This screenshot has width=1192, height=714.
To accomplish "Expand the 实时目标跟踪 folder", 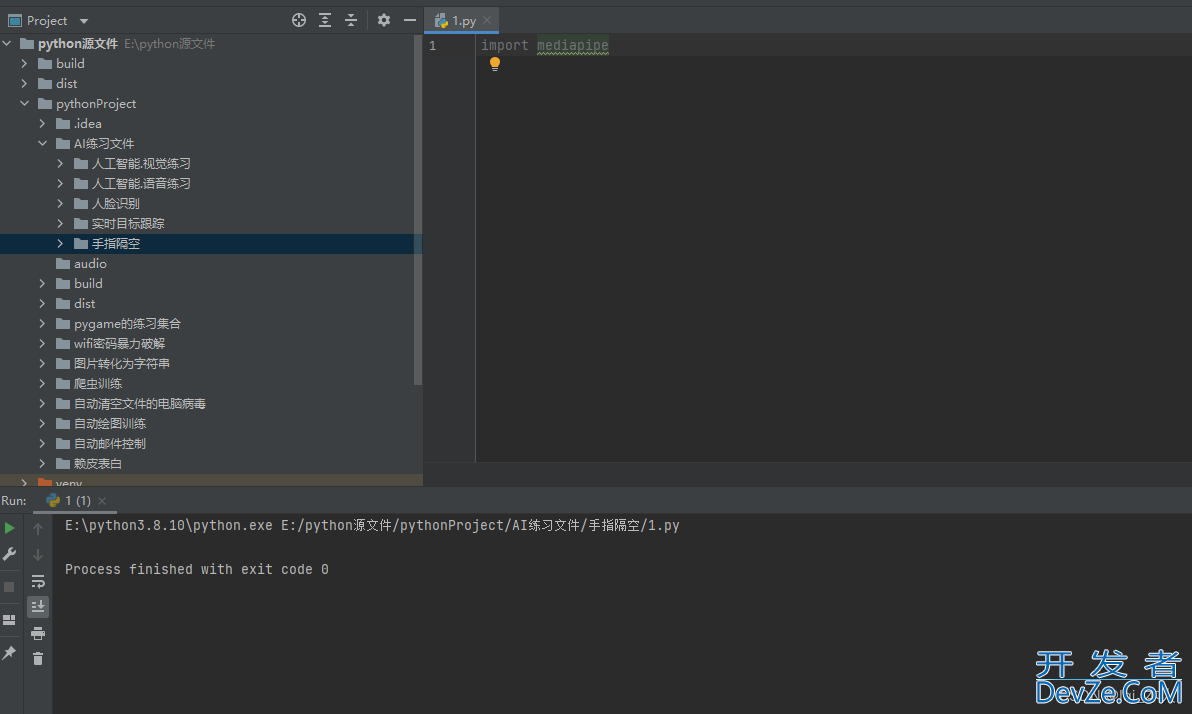I will point(61,224).
